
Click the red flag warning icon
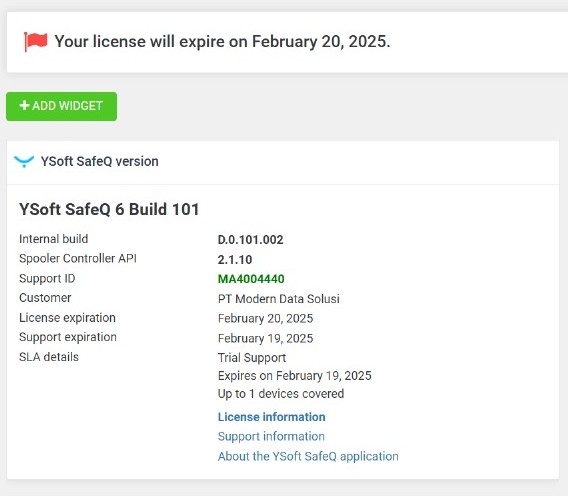[36, 42]
